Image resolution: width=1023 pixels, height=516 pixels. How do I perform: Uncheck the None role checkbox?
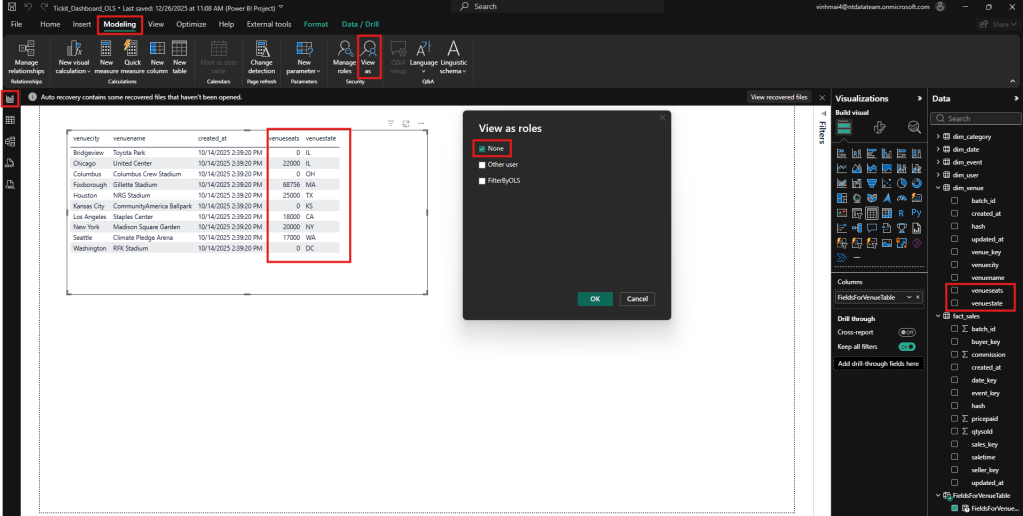[x=483, y=148]
